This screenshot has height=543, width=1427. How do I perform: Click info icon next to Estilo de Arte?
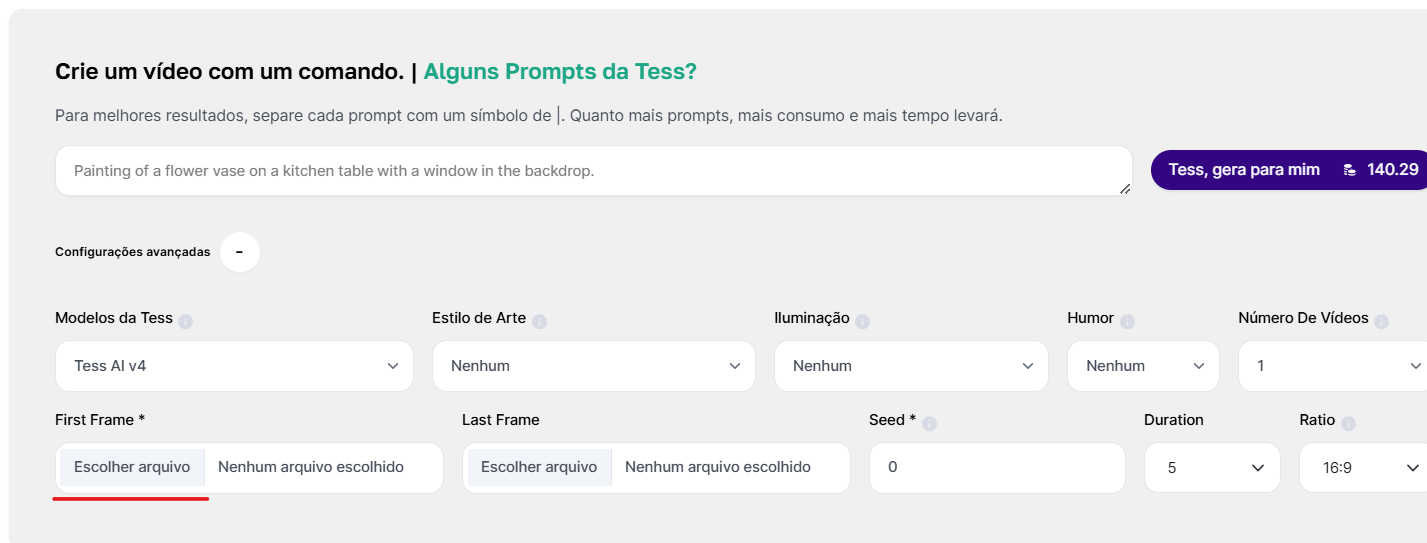[539, 322]
